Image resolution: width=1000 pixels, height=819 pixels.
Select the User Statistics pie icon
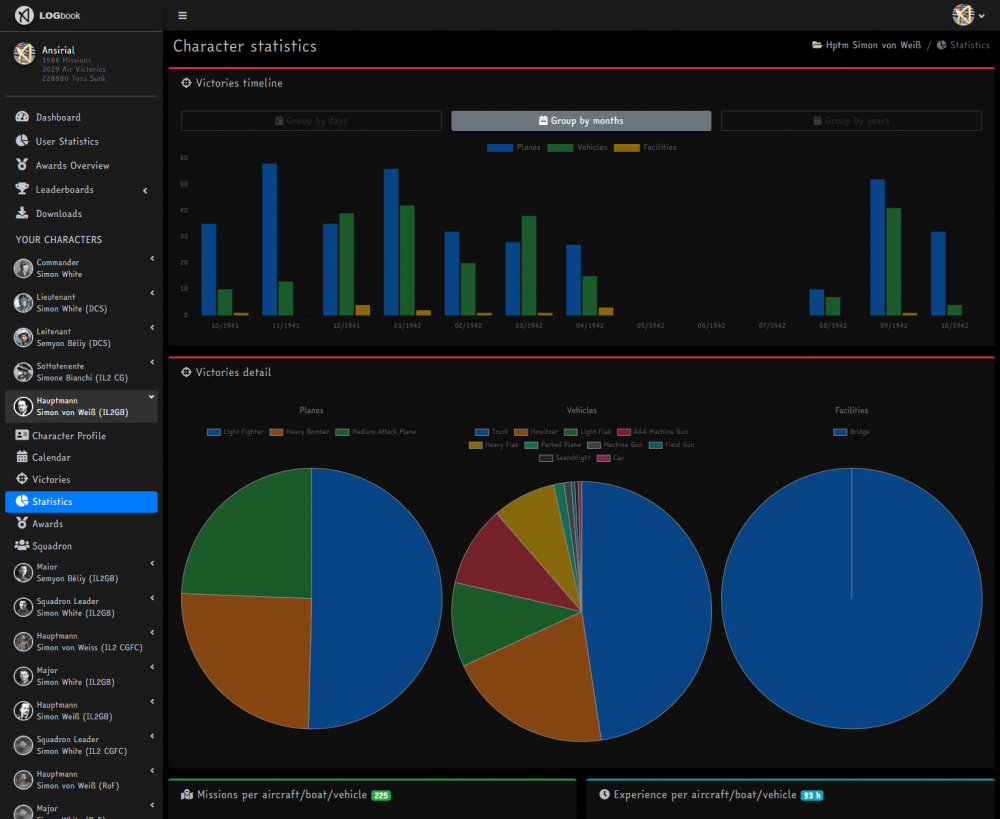[24, 141]
